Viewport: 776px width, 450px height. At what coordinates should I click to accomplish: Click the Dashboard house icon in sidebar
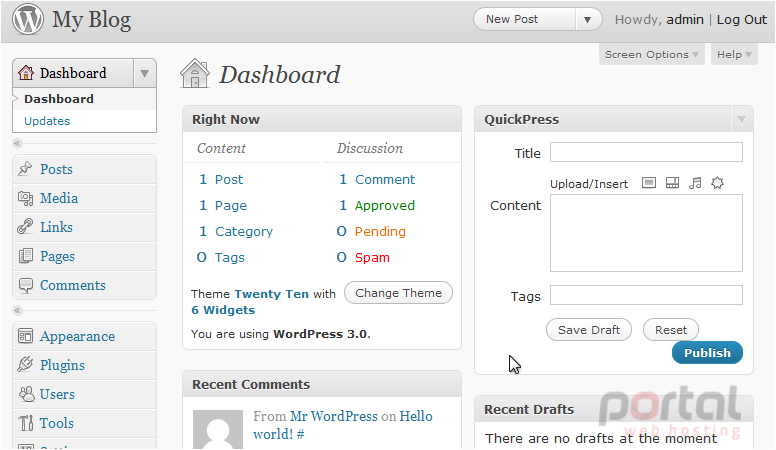click(x=26, y=73)
